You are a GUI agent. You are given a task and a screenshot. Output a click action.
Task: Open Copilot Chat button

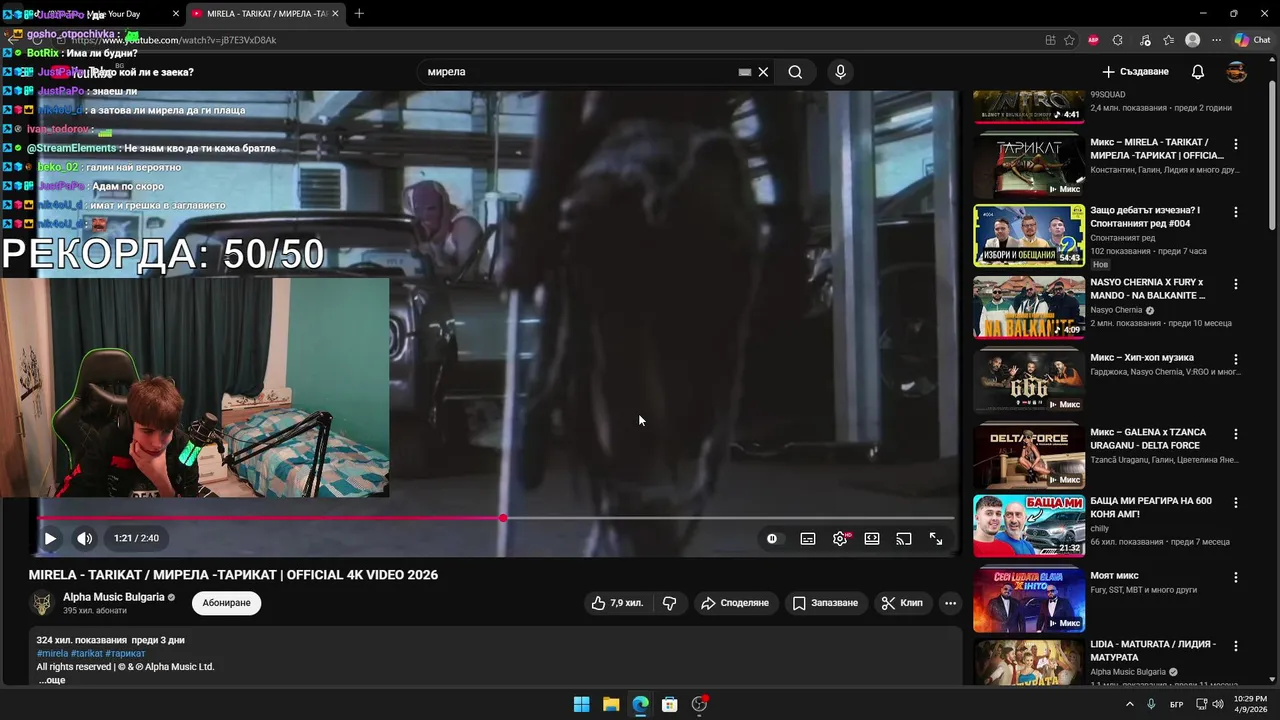tap(1252, 40)
